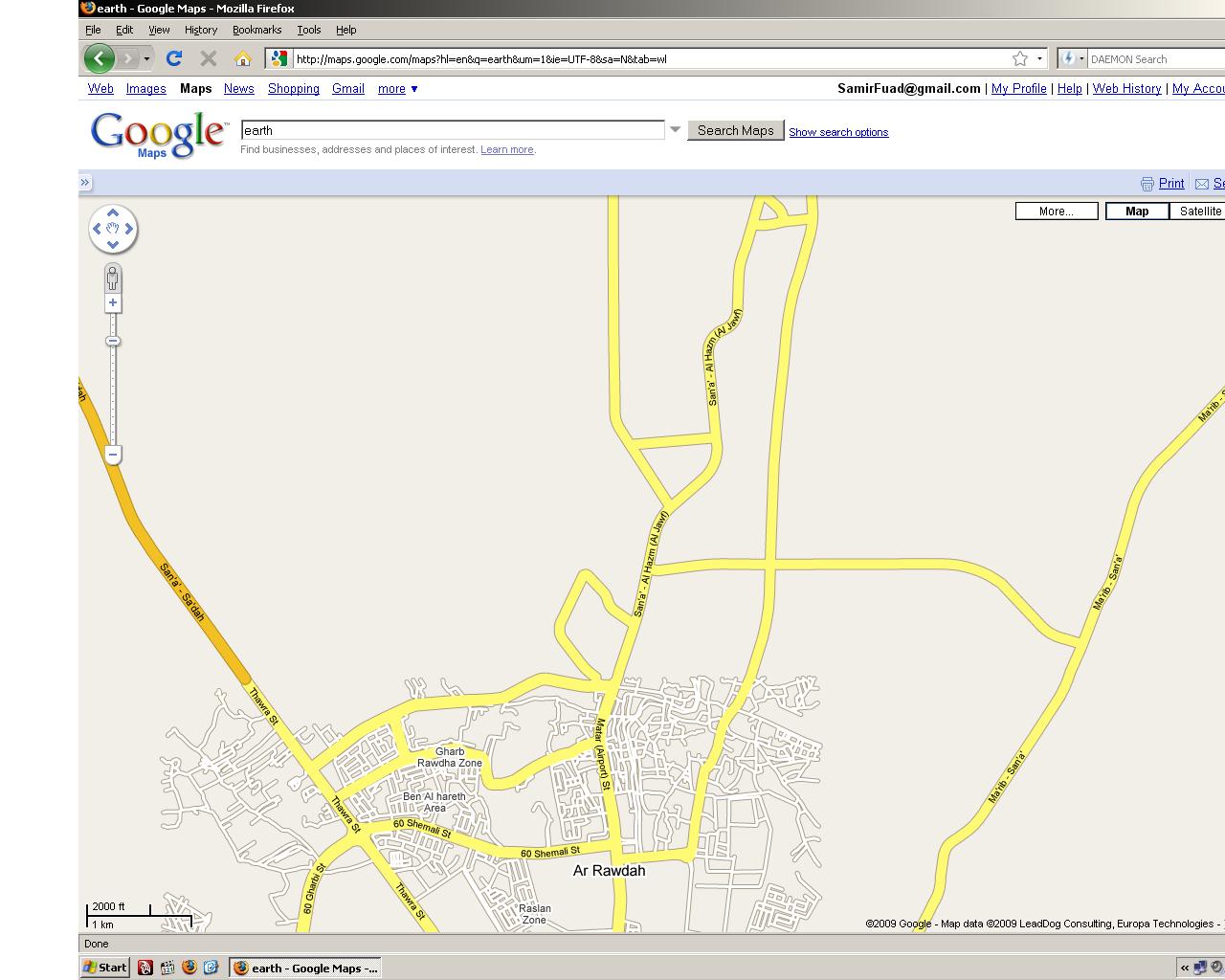Open Web History link
Viewport: 1225px width, 980px height.
pyautogui.click(x=1126, y=88)
